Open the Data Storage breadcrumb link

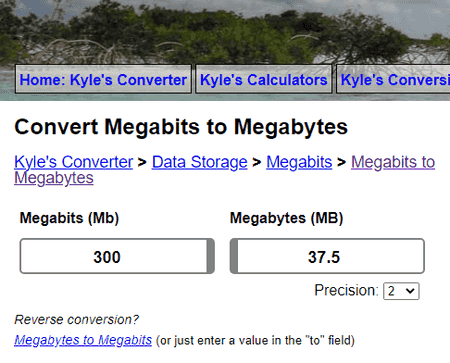click(200, 162)
